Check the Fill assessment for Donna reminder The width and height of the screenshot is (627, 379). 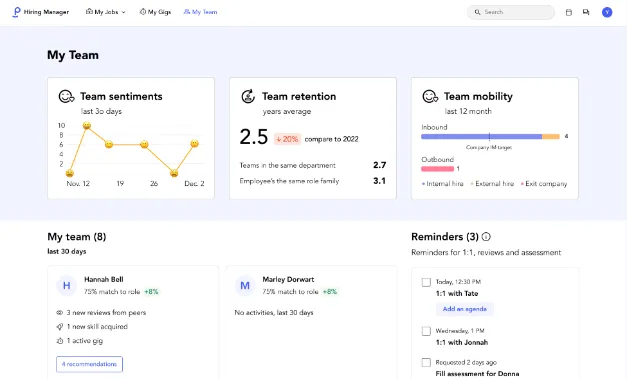tap(426, 363)
